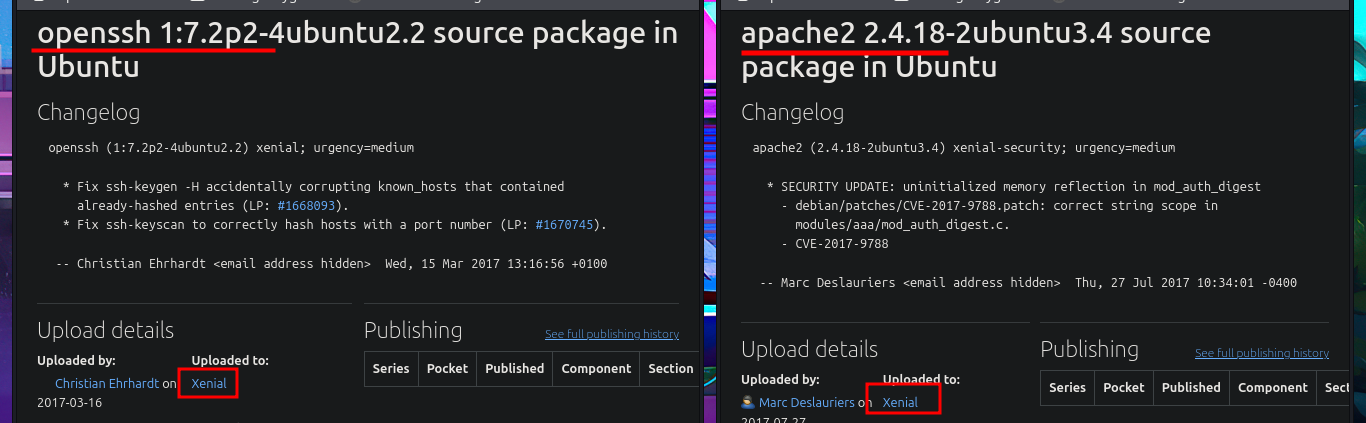This screenshot has width=1366, height=423.
Task: Open the Xenial link on apache2 page
Action: tap(900, 402)
